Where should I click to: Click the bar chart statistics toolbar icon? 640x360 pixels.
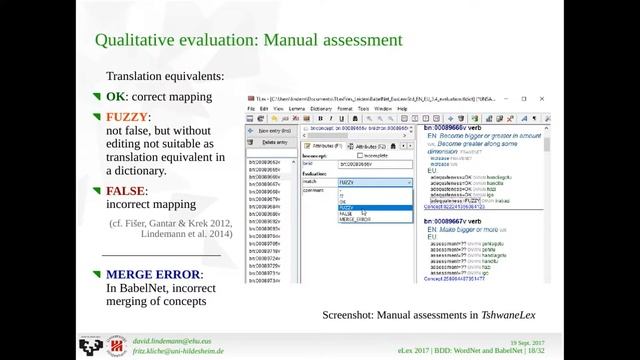pyautogui.click(x=489, y=119)
